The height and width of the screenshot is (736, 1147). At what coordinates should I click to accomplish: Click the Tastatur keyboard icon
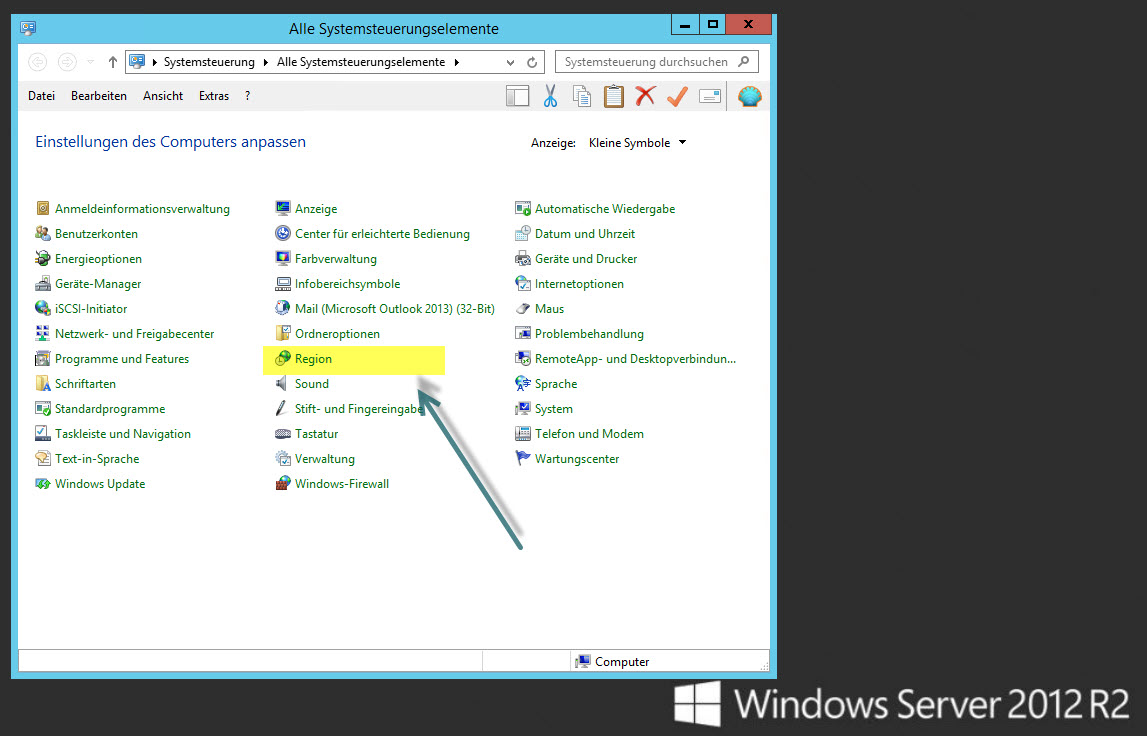coord(282,434)
